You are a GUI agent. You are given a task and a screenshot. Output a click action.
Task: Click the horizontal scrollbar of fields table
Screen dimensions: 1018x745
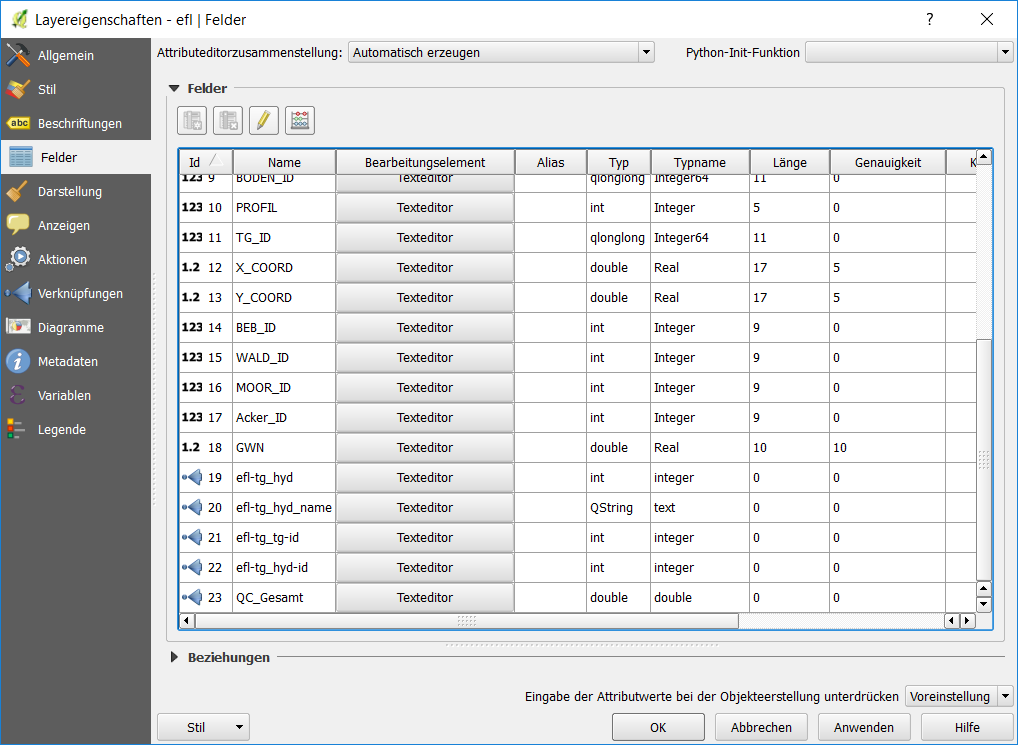coord(466,621)
